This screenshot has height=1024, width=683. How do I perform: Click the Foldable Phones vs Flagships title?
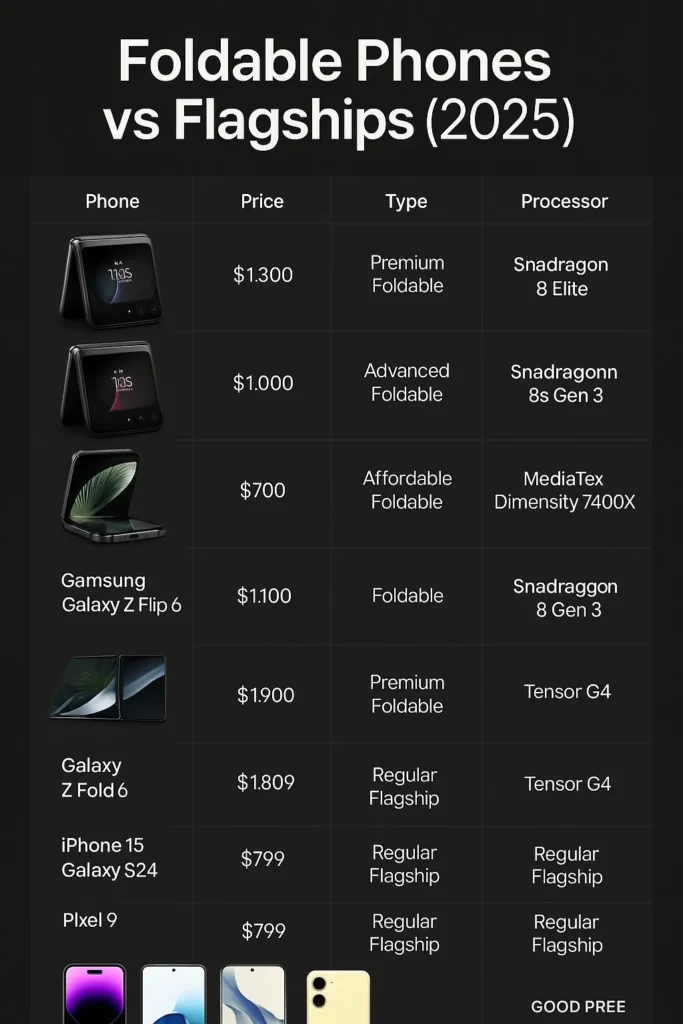point(338,90)
